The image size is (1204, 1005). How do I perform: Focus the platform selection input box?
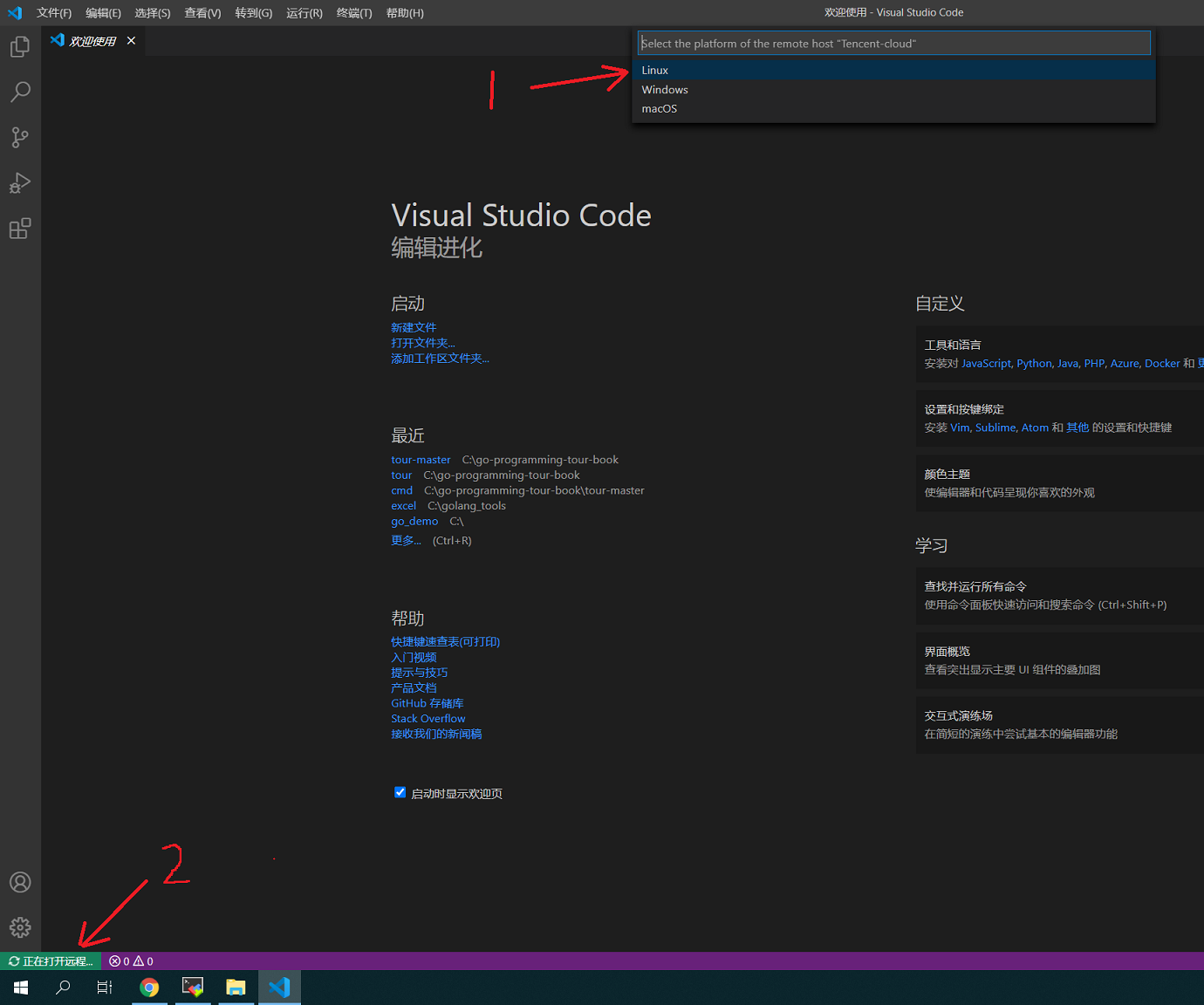pos(894,44)
